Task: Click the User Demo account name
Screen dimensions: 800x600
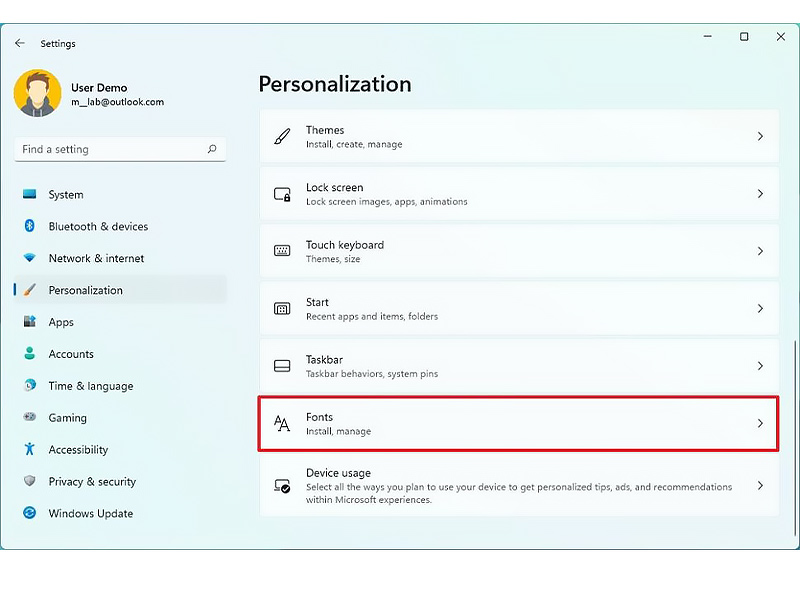Action: click(x=99, y=88)
